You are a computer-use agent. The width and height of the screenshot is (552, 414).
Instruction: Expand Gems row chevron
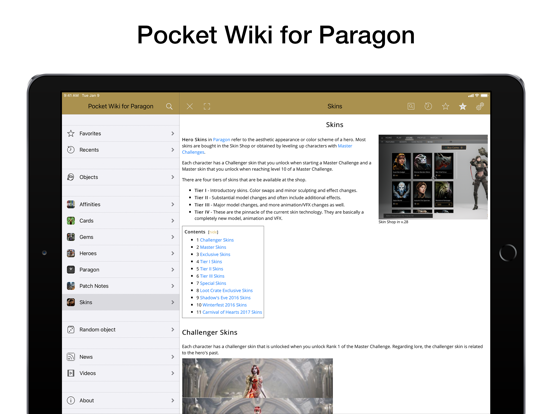(172, 237)
